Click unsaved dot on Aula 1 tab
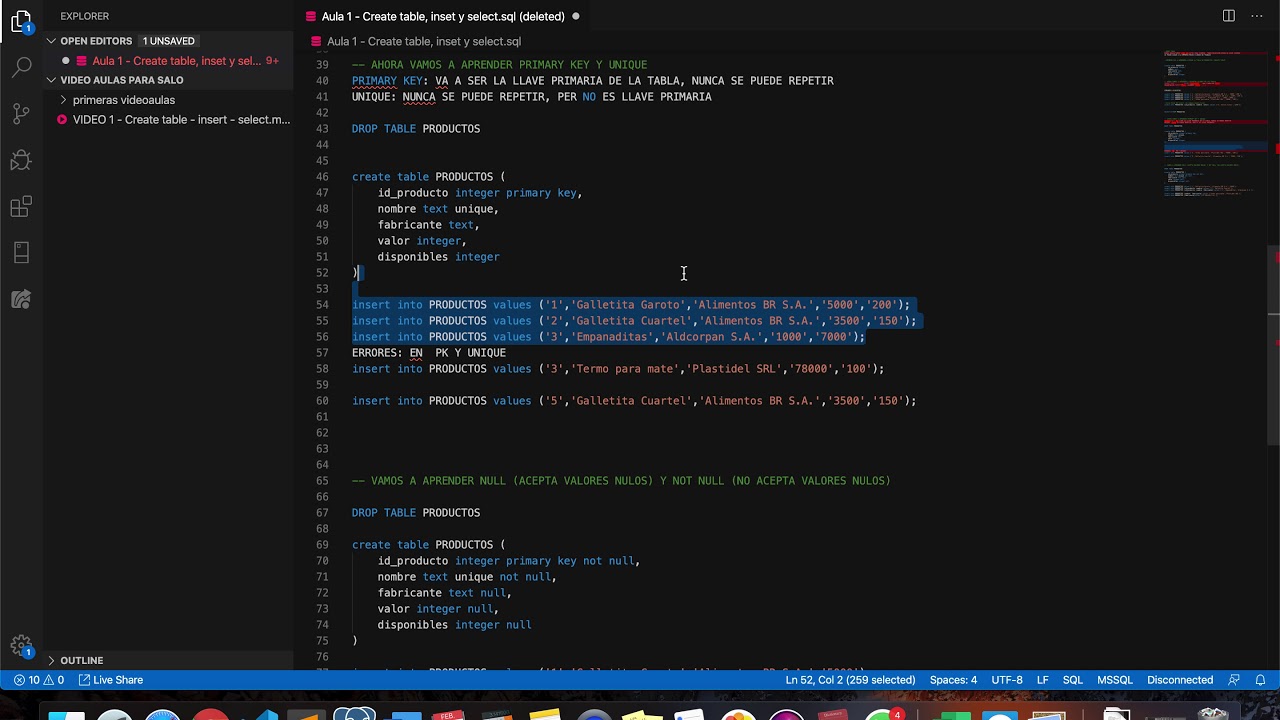The image size is (1280, 720). point(575,16)
